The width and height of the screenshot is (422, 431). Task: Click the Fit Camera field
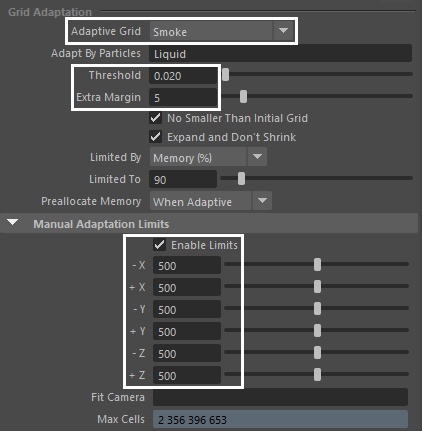click(280, 397)
